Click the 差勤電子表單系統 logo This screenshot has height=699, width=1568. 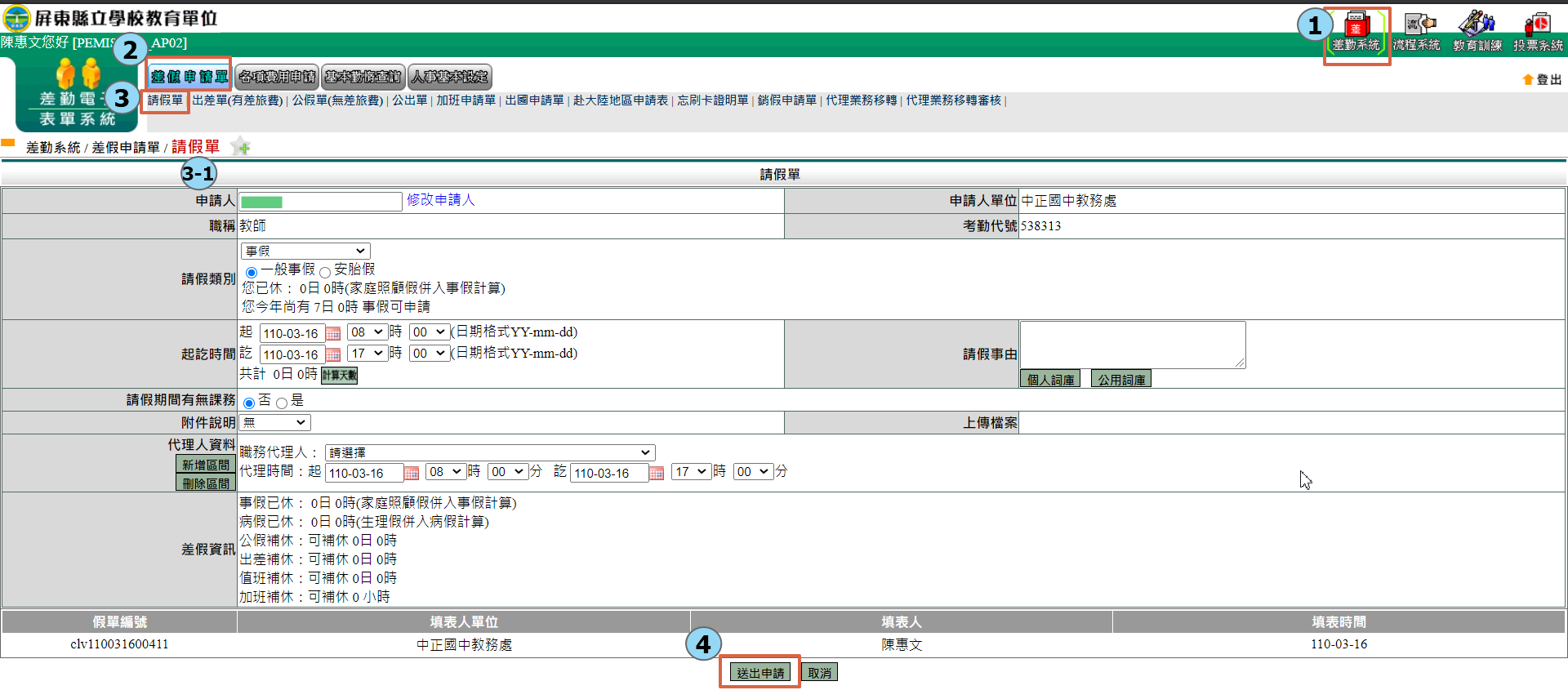click(x=78, y=94)
